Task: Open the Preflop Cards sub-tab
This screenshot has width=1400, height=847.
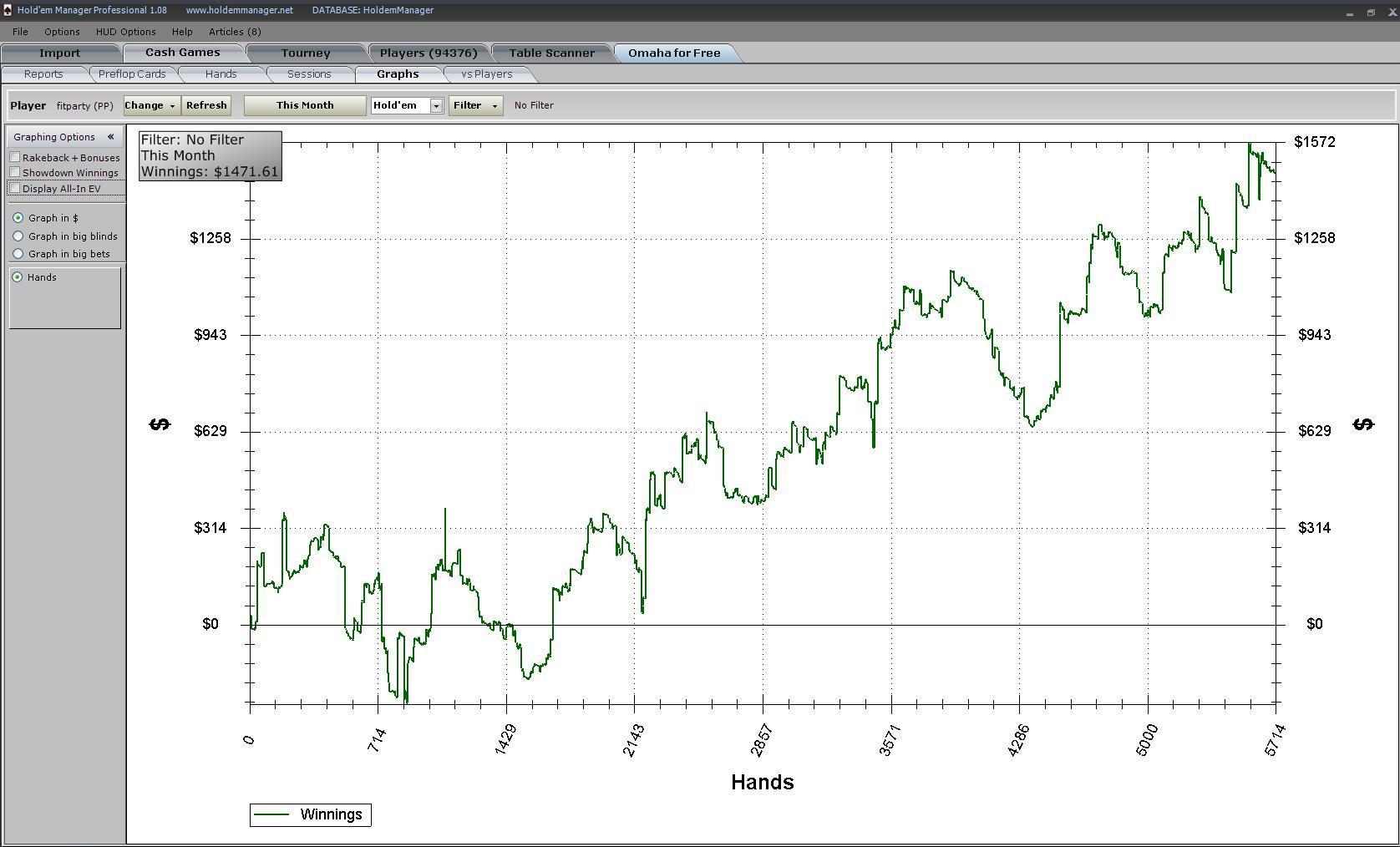Action: (x=132, y=74)
